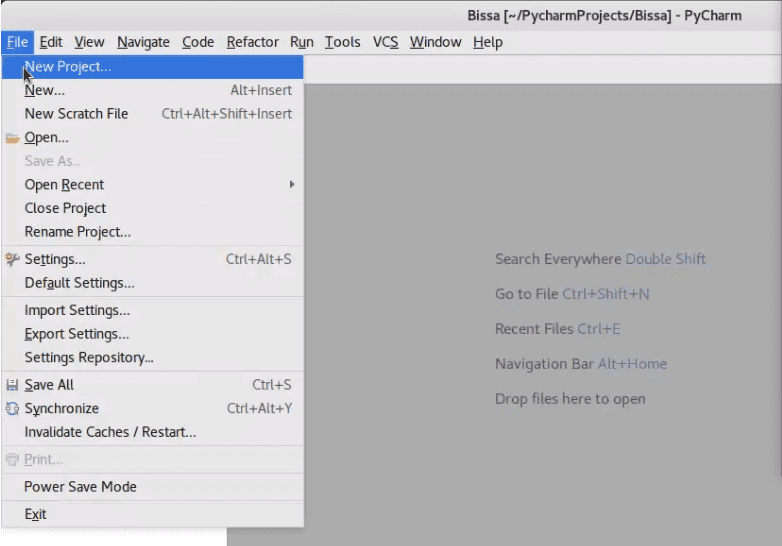Open the Help menu
The image size is (782, 546).
point(488,42)
